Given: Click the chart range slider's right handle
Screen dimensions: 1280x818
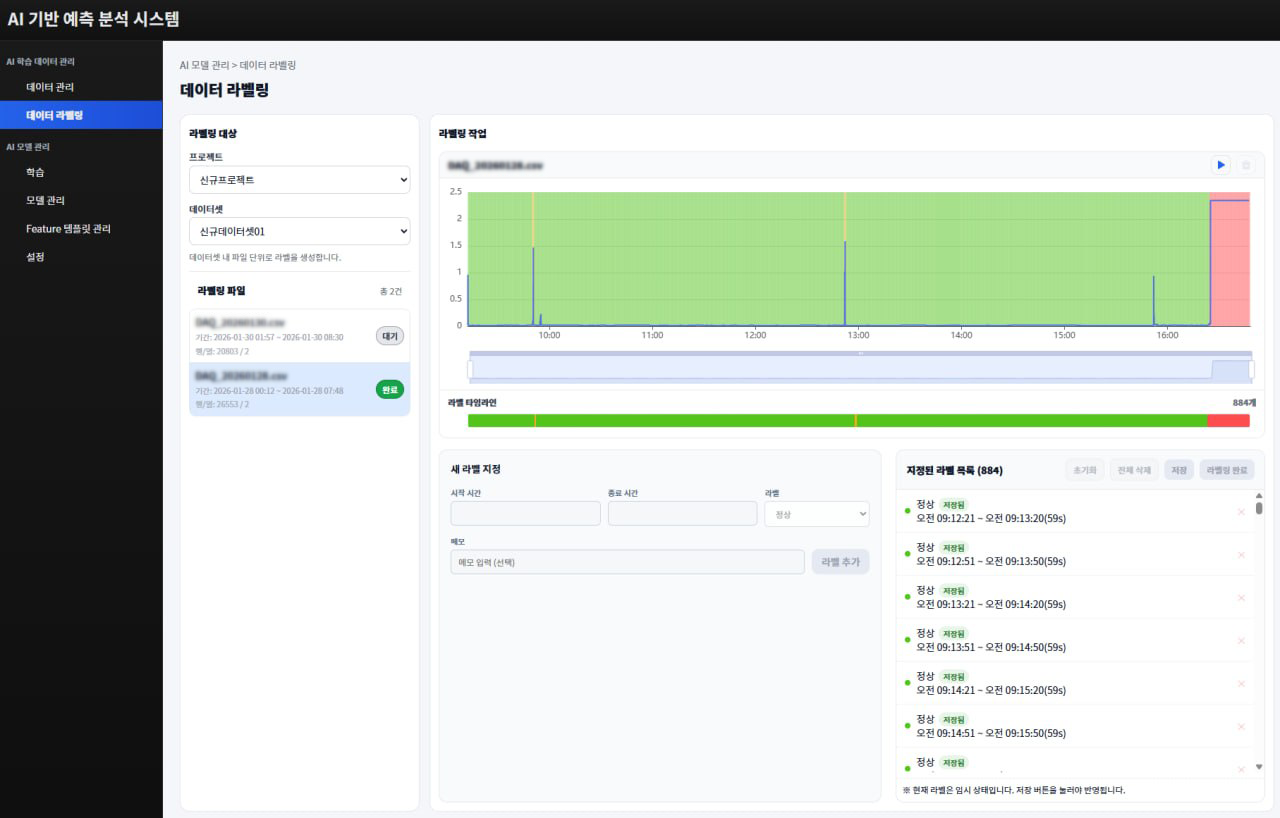Looking at the screenshot, I should tap(1251, 369).
